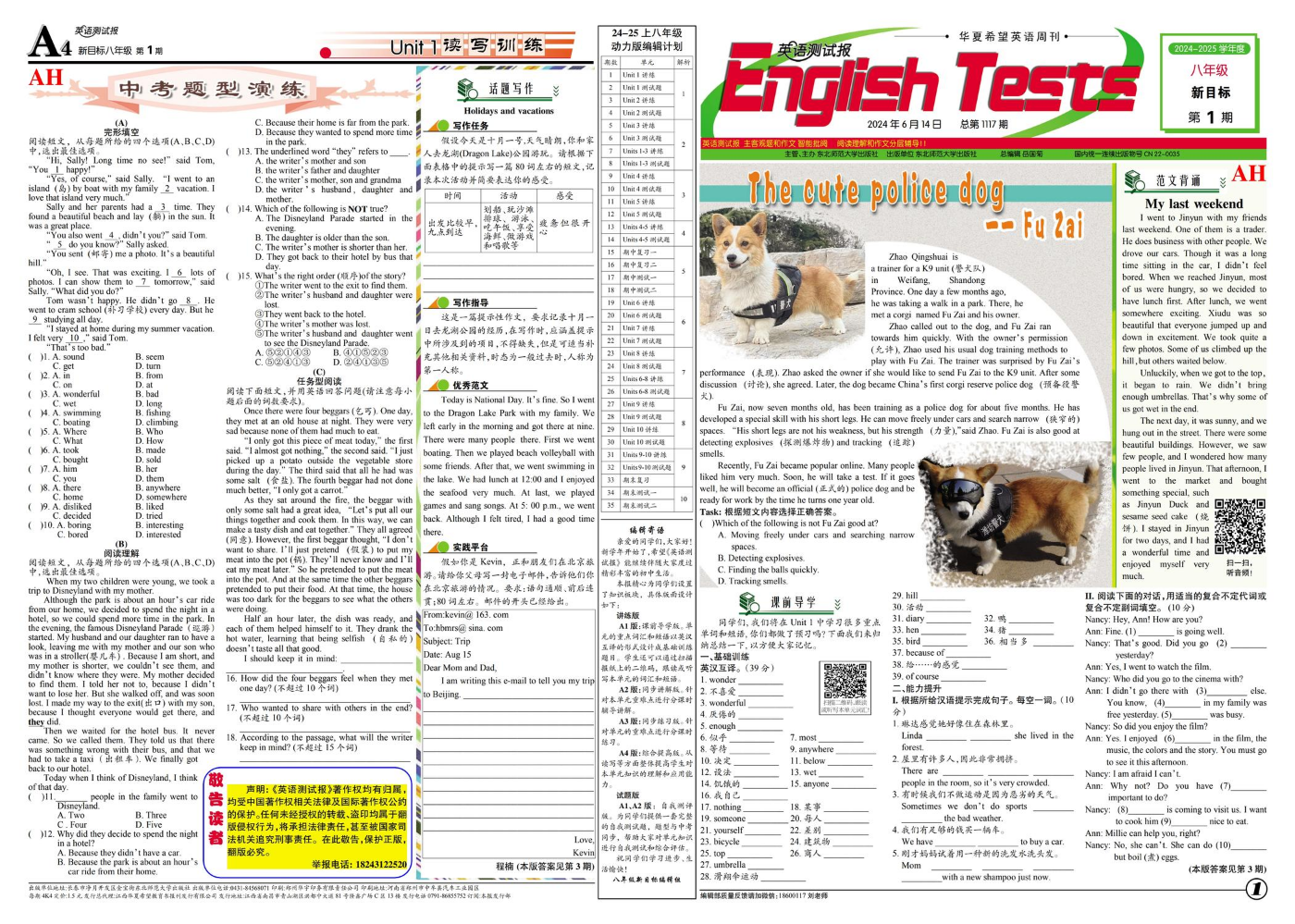Click the orange title The cute police dog

click(x=875, y=189)
